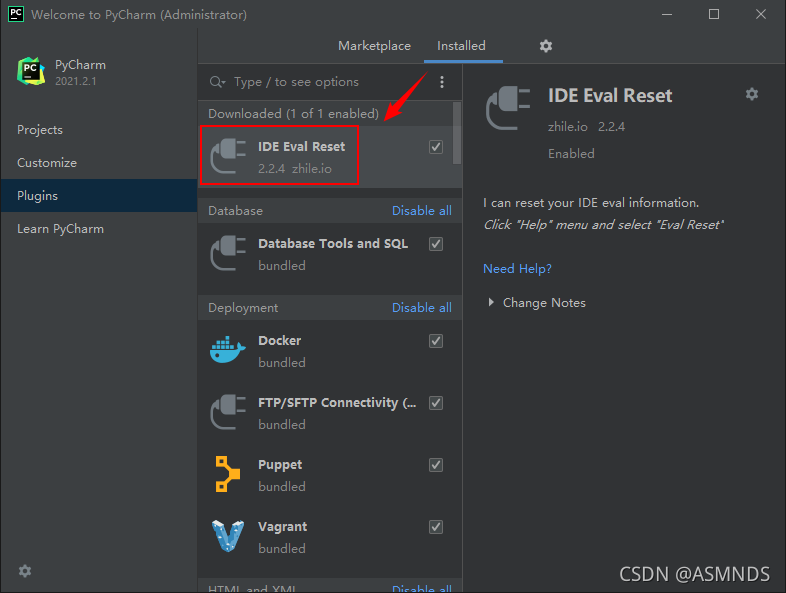Open gear menu in IDE Eval Reset details

coord(751,94)
